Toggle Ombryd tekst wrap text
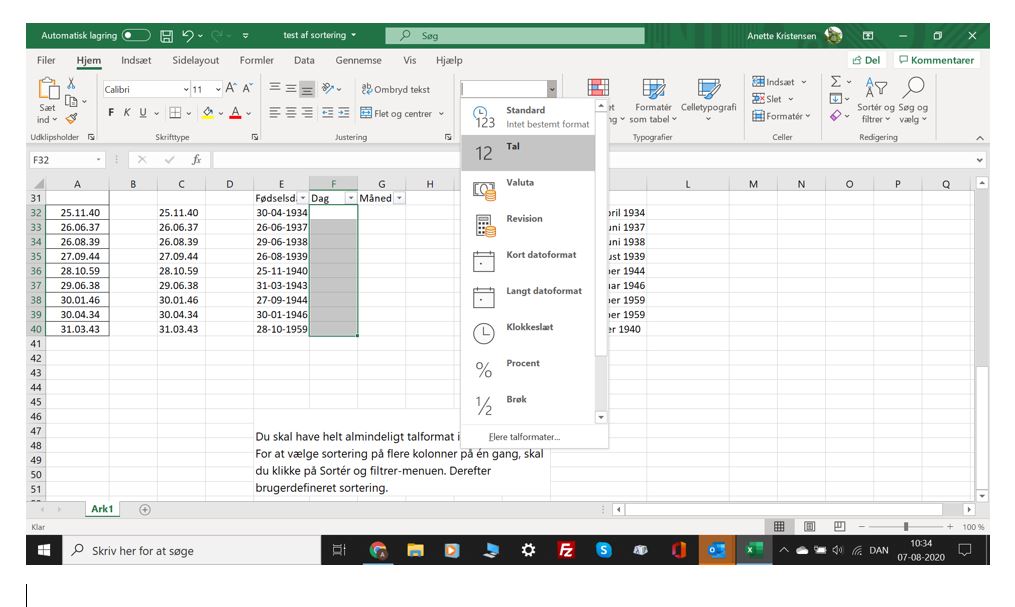Viewport: 1015px width, 607px height. tap(396, 89)
